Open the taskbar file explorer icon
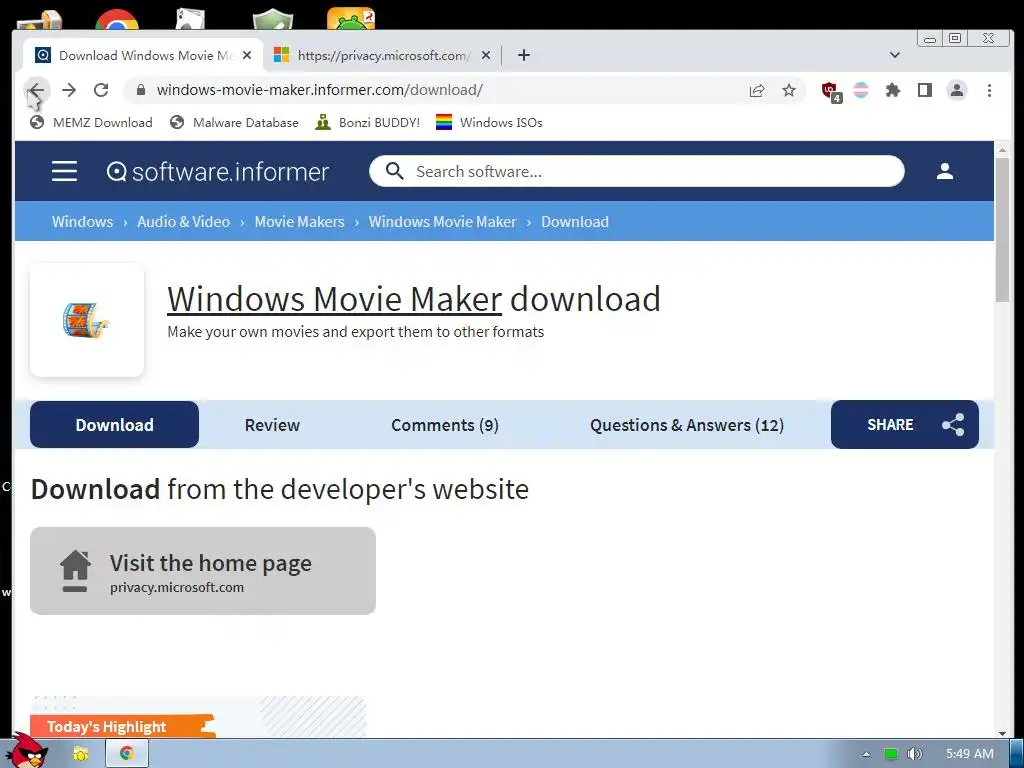The width and height of the screenshot is (1024, 768). click(x=81, y=754)
